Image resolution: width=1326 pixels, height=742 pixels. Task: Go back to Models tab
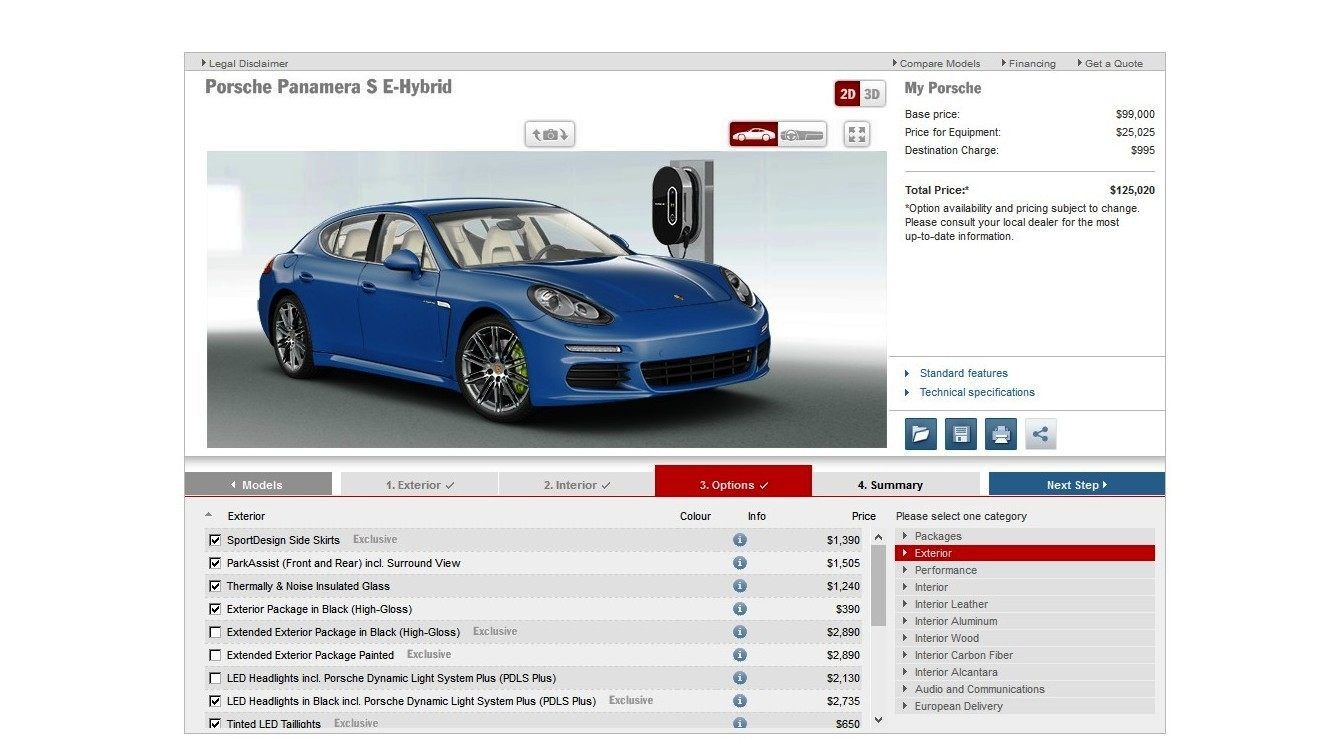click(x=258, y=484)
